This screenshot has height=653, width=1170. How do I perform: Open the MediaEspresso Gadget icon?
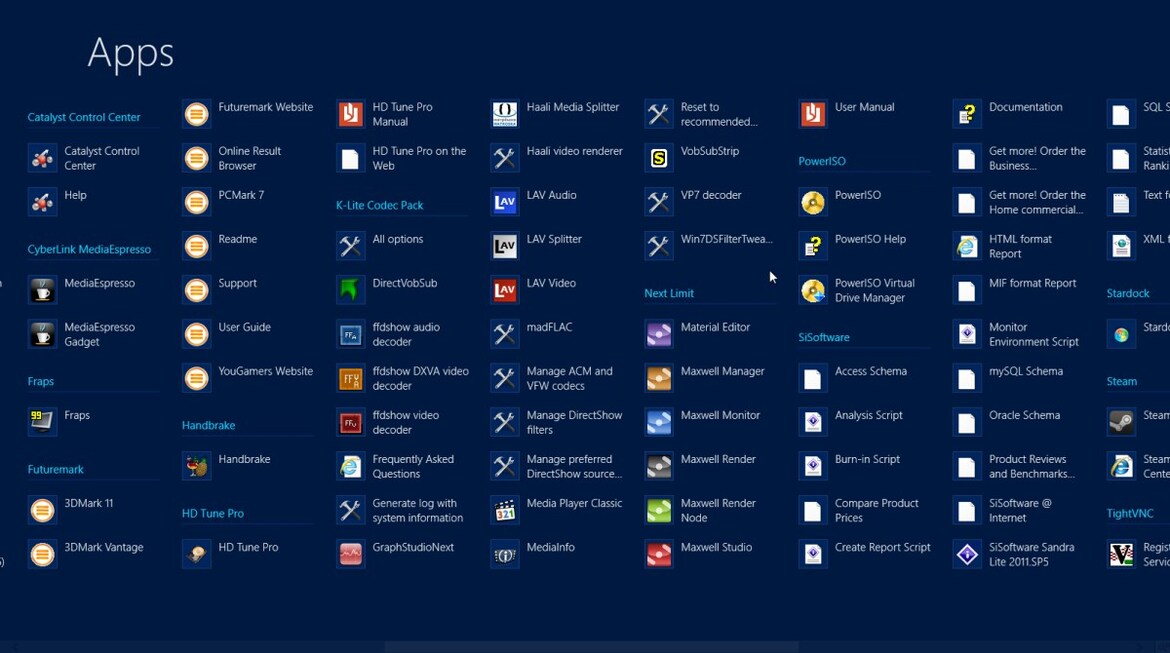(43, 334)
